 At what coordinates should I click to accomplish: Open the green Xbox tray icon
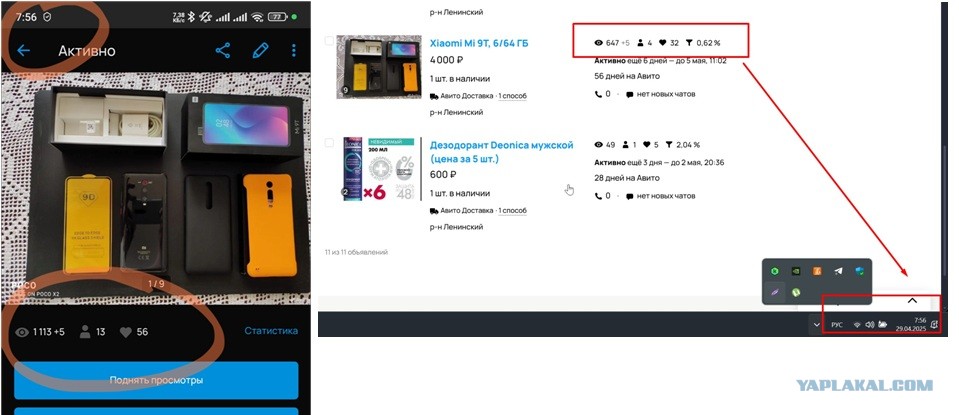(776, 271)
